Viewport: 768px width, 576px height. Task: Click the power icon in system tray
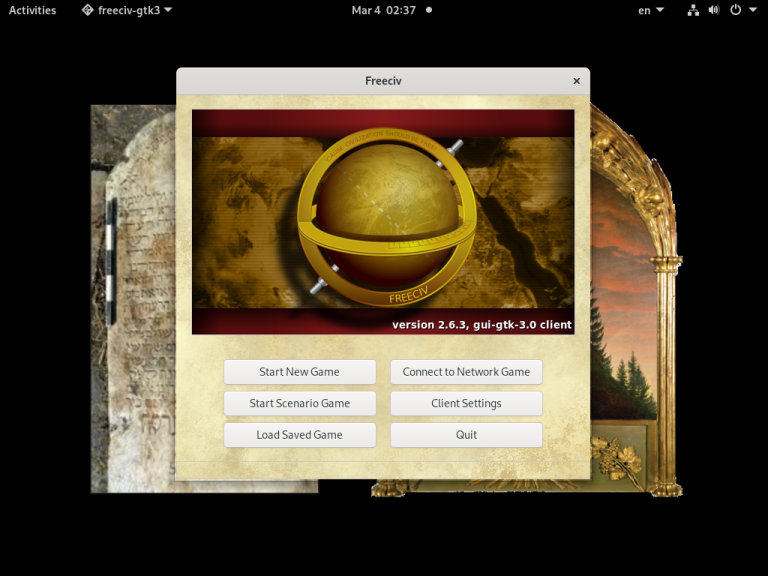click(x=736, y=10)
